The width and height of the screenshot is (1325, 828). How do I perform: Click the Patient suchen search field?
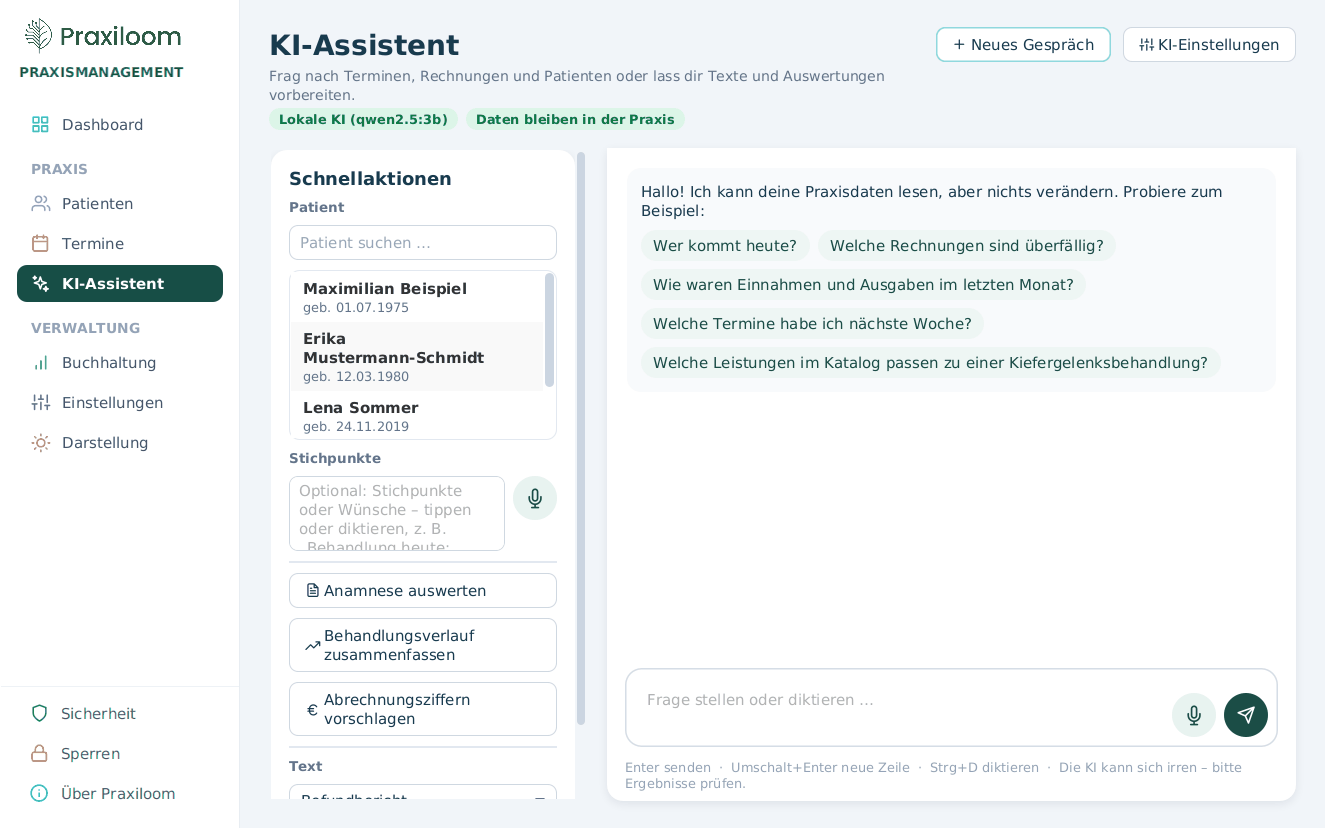423,242
